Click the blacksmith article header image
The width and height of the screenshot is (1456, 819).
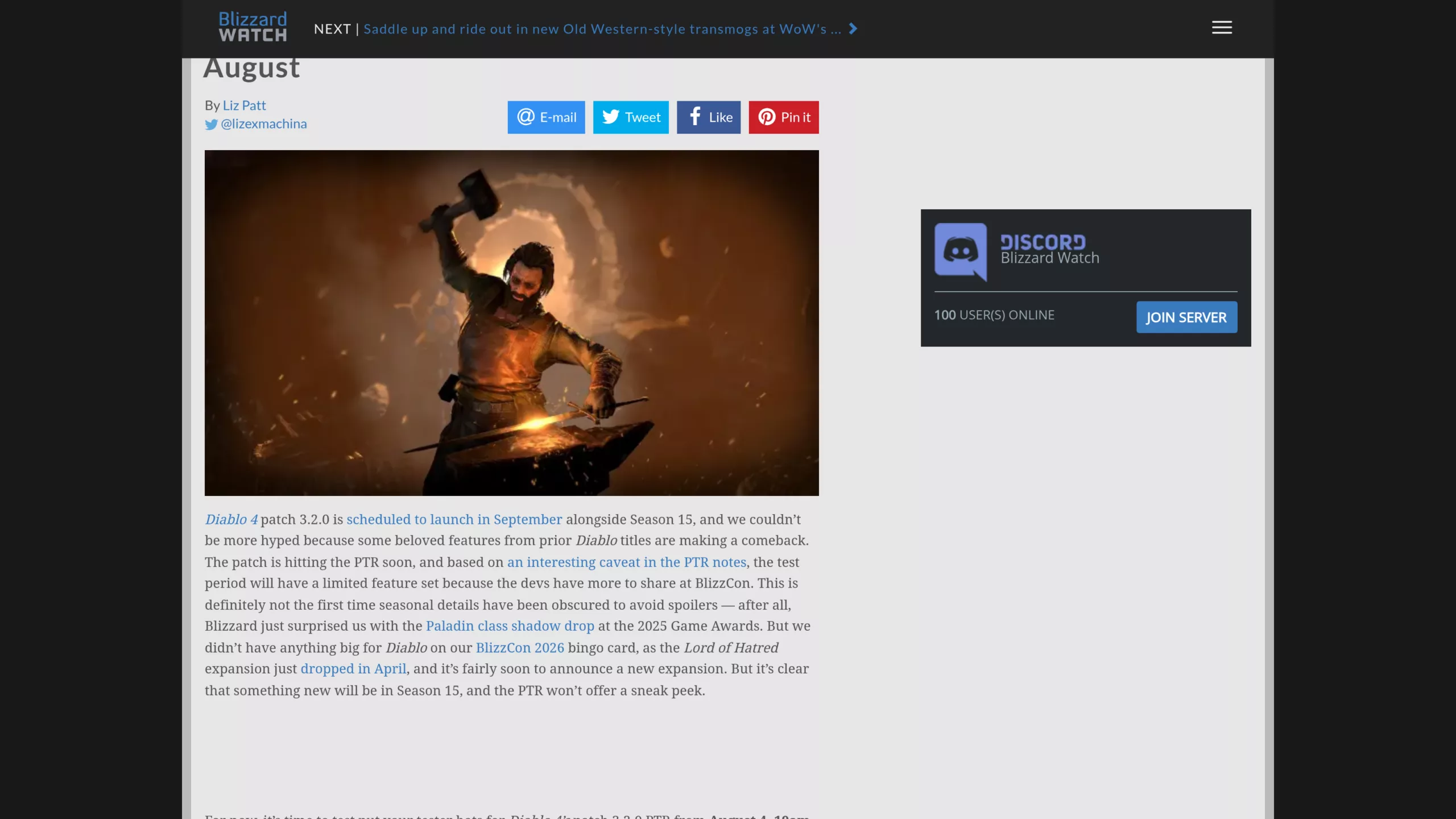click(511, 322)
